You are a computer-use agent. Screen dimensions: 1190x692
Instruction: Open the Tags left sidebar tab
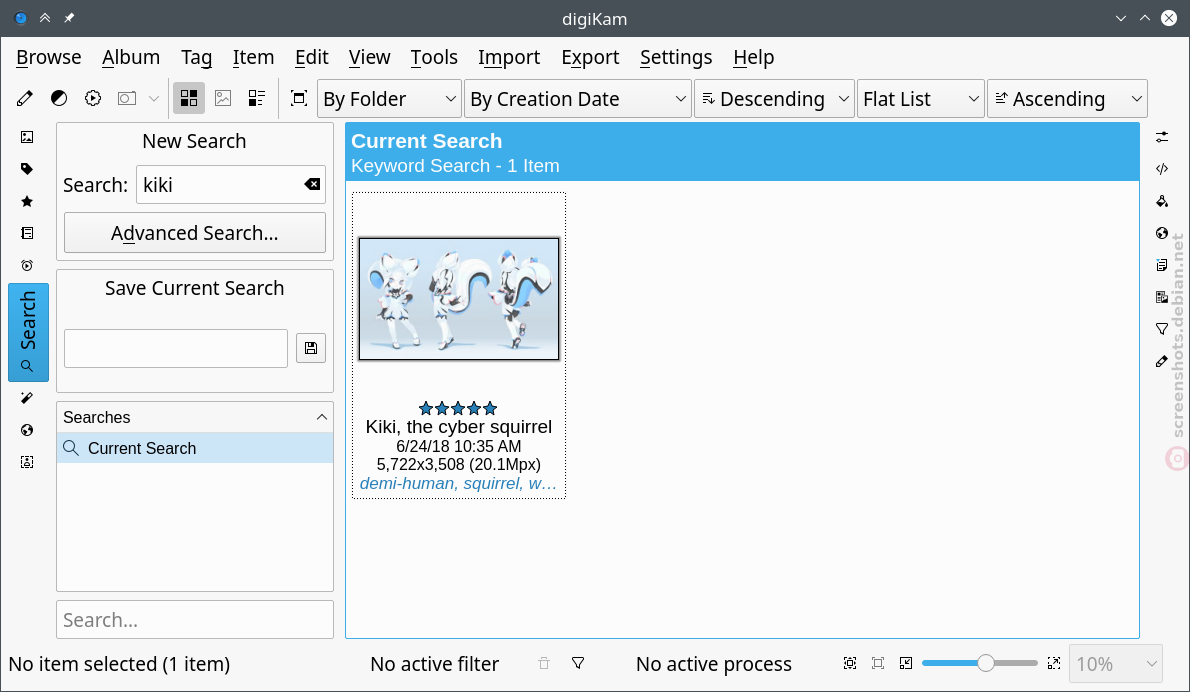click(27, 169)
